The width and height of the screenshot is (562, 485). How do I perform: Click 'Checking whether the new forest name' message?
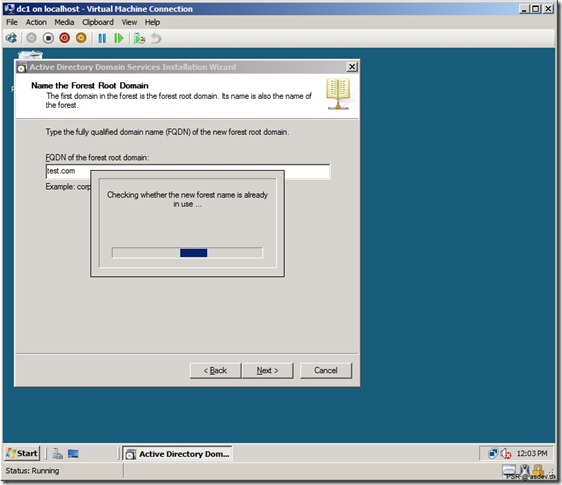coord(187,199)
